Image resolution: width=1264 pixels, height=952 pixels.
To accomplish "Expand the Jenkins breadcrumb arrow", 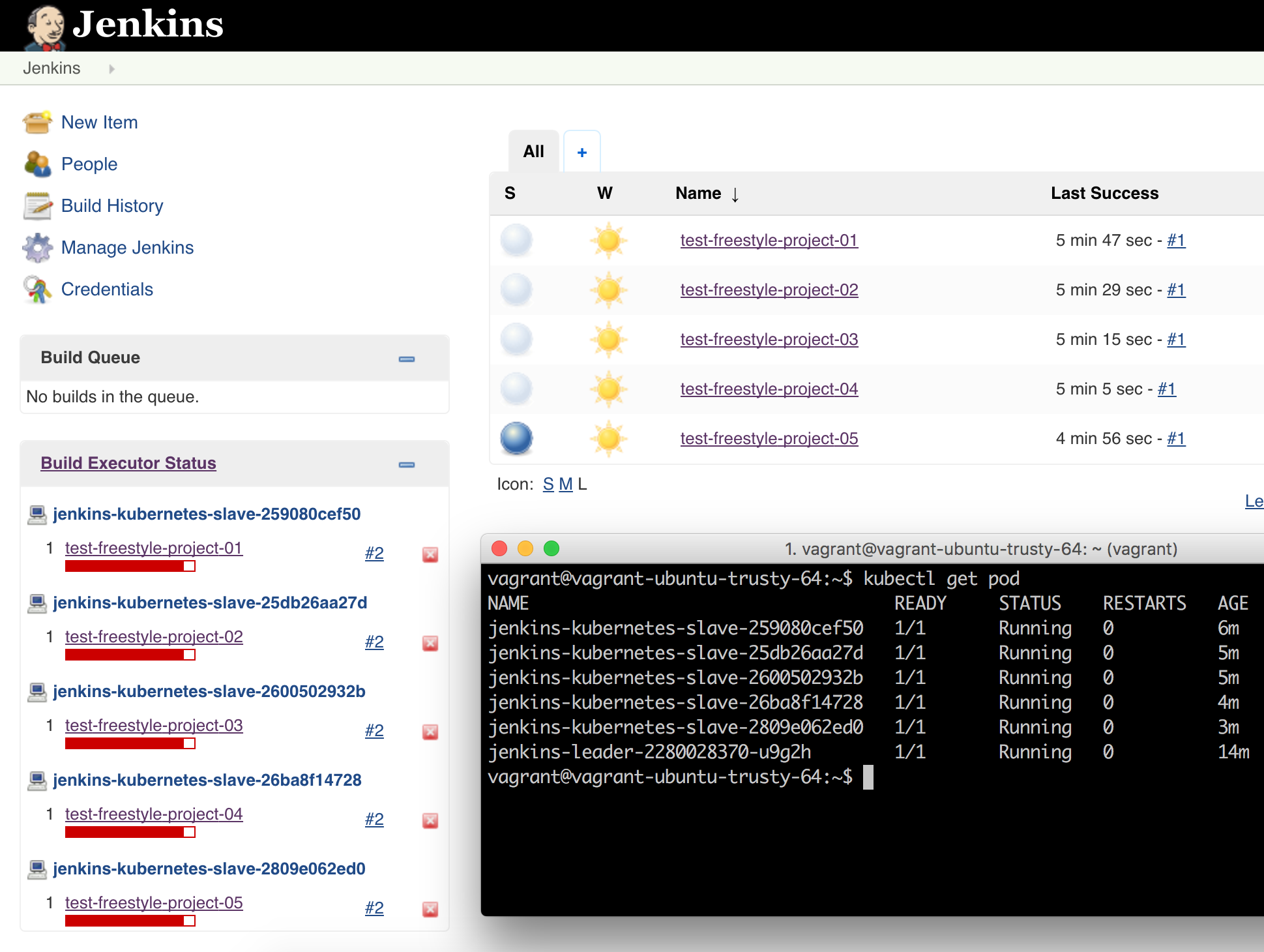I will tap(111, 68).
